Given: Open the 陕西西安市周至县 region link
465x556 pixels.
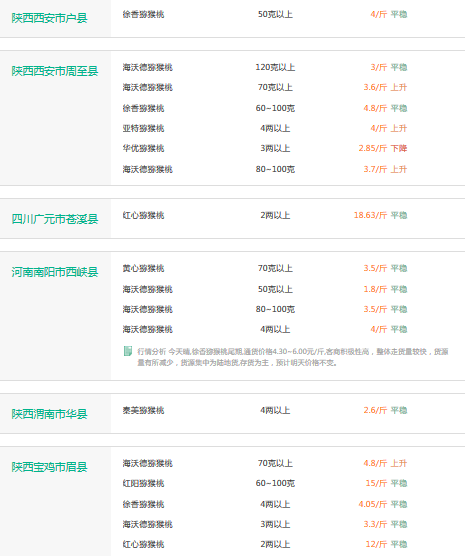Looking at the screenshot, I should click(x=55, y=71).
